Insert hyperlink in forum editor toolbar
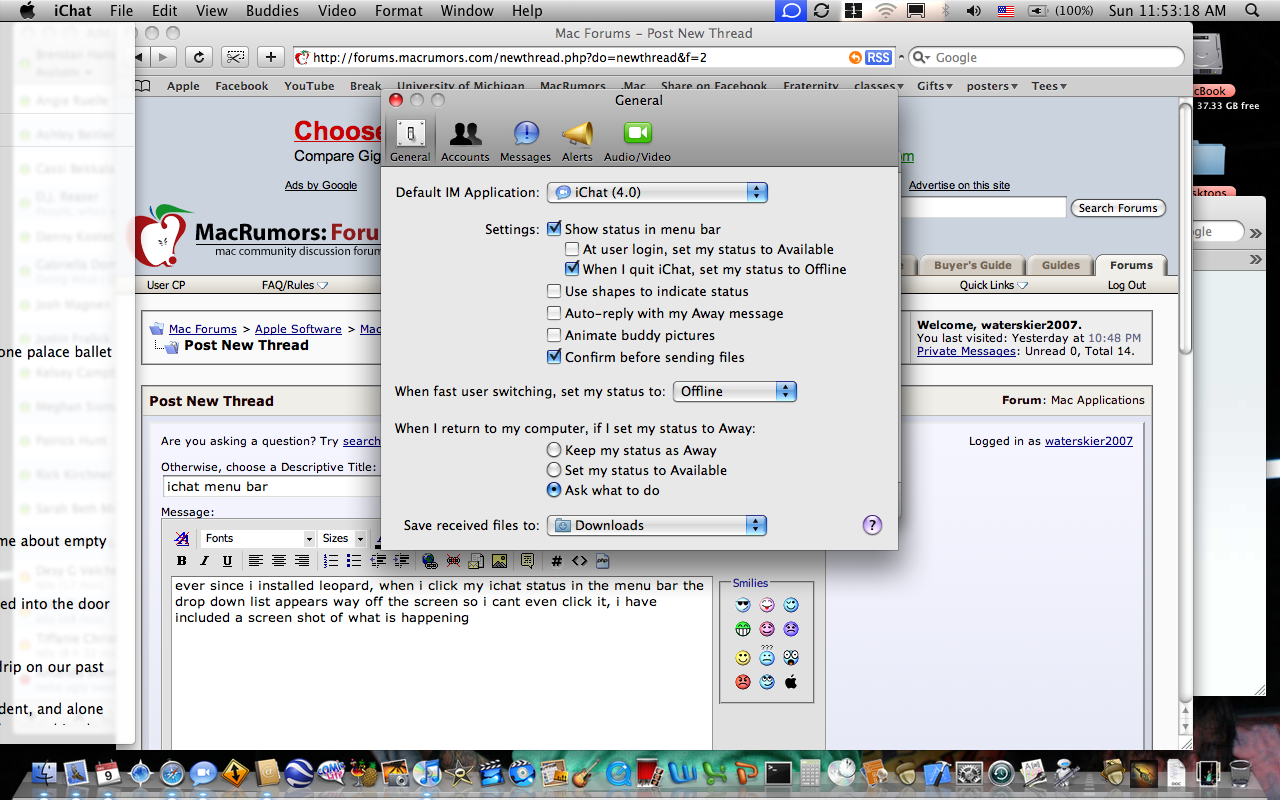 click(429, 561)
